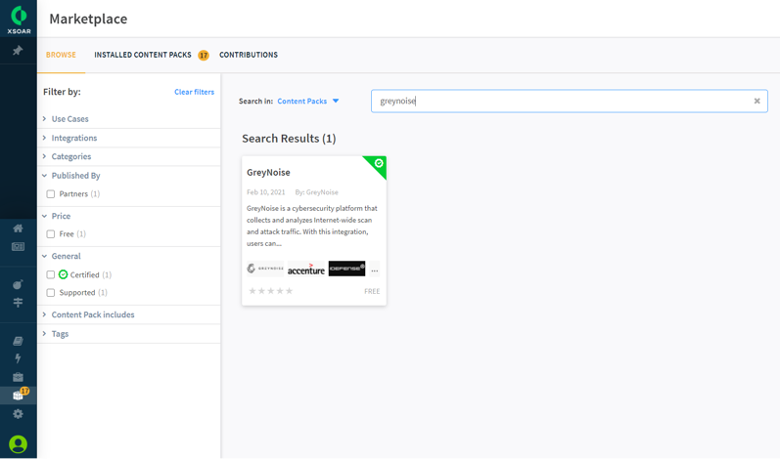Click the certified green ribbon on GreyNoise card
780x460 pixels.
378,165
